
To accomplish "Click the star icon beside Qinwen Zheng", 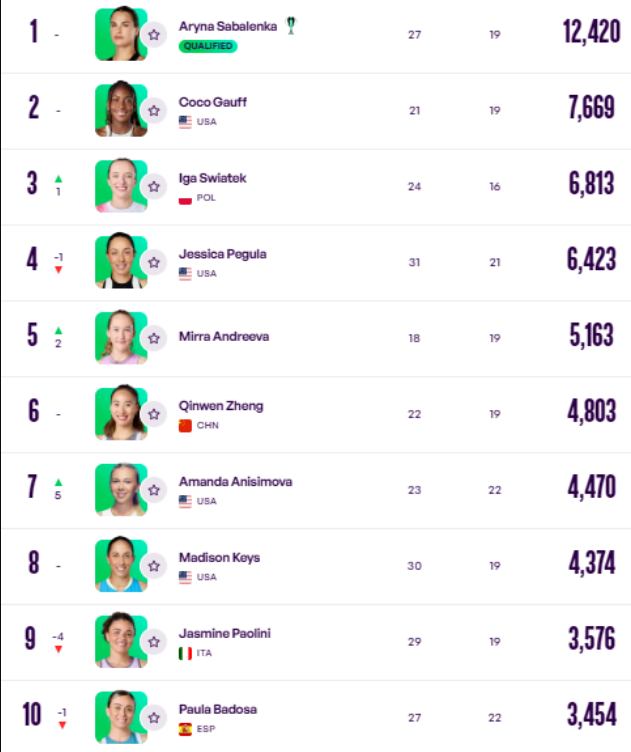I will (x=153, y=414).
